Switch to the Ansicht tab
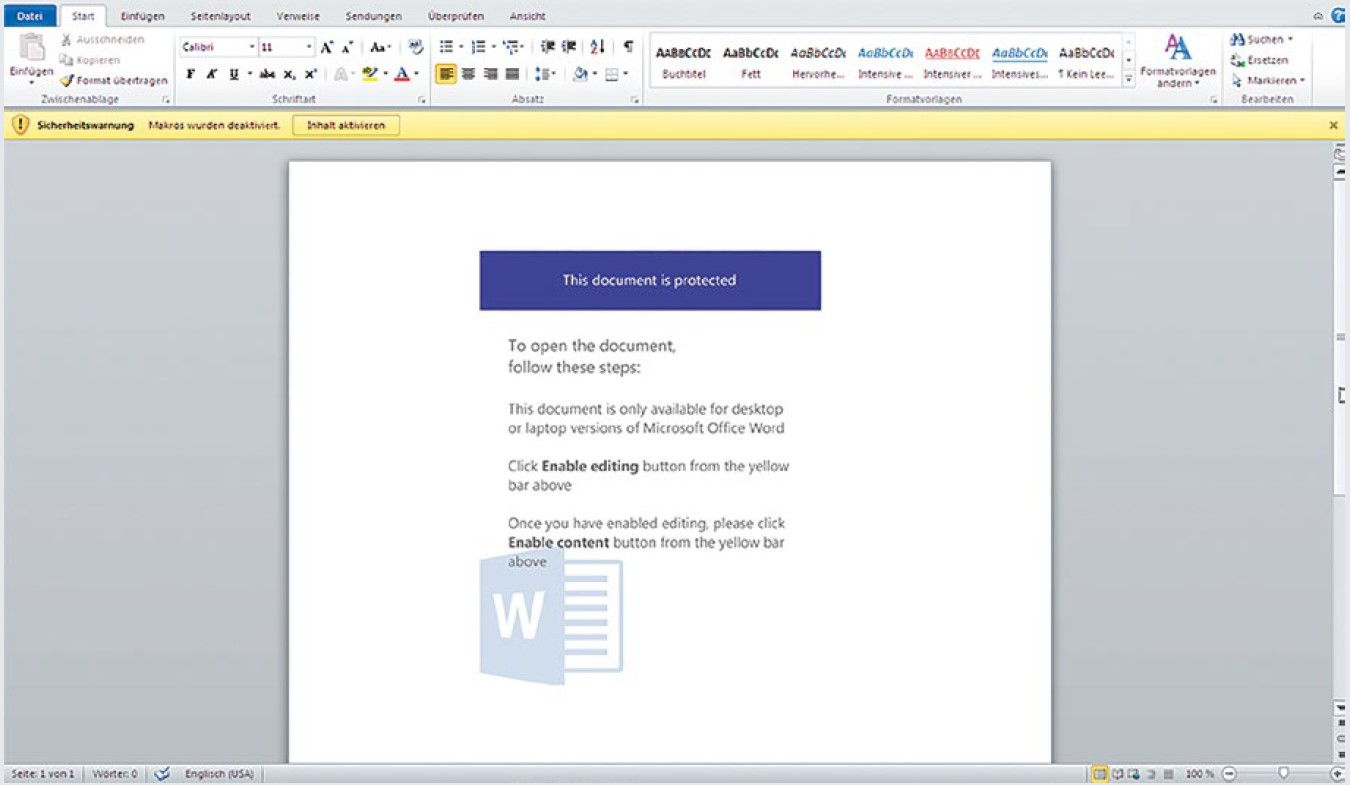This screenshot has height=785, width=1350. point(527,17)
